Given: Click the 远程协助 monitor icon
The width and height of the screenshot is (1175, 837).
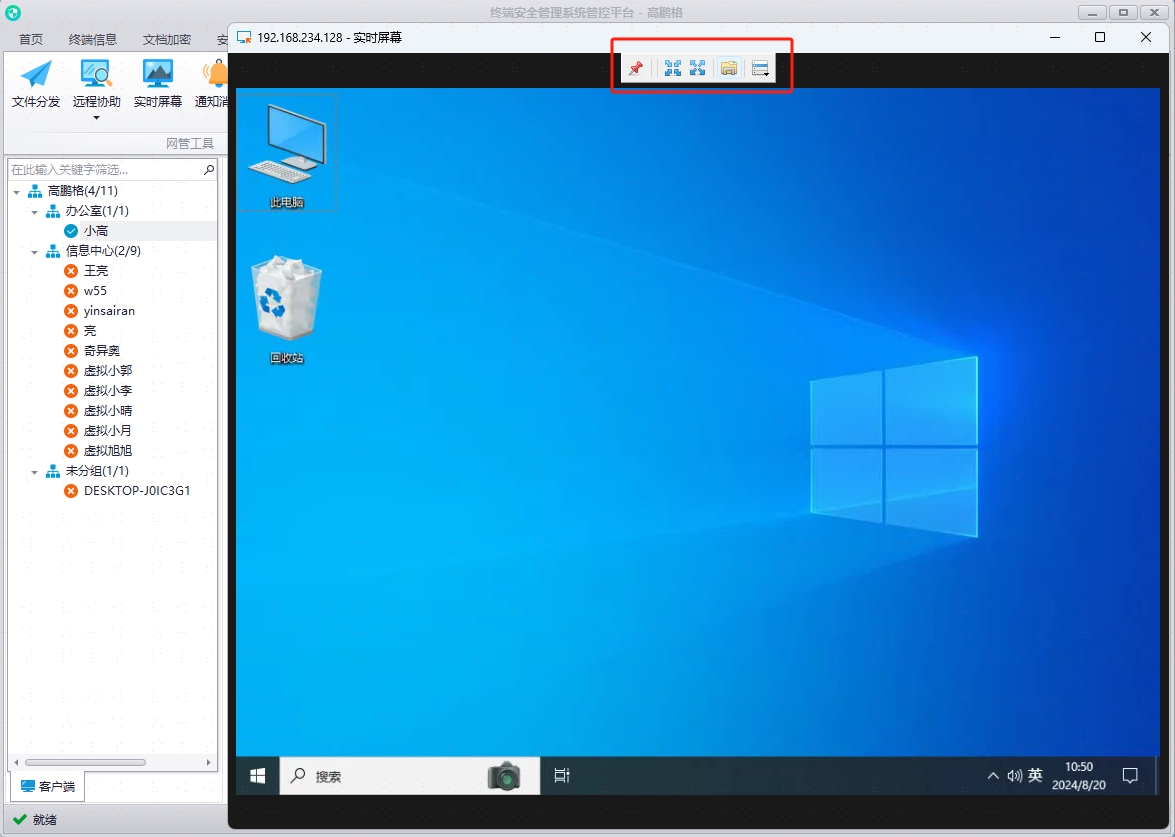Looking at the screenshot, I should [97, 75].
